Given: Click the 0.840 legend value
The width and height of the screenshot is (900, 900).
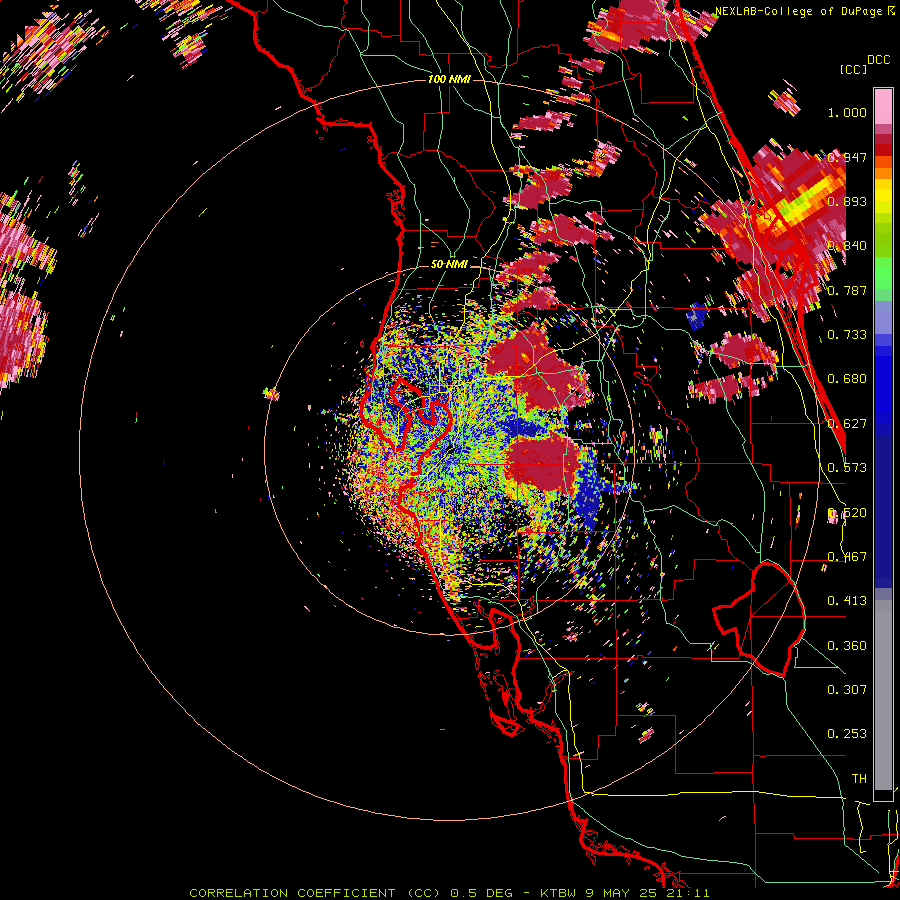Looking at the screenshot, I should click(x=847, y=246).
